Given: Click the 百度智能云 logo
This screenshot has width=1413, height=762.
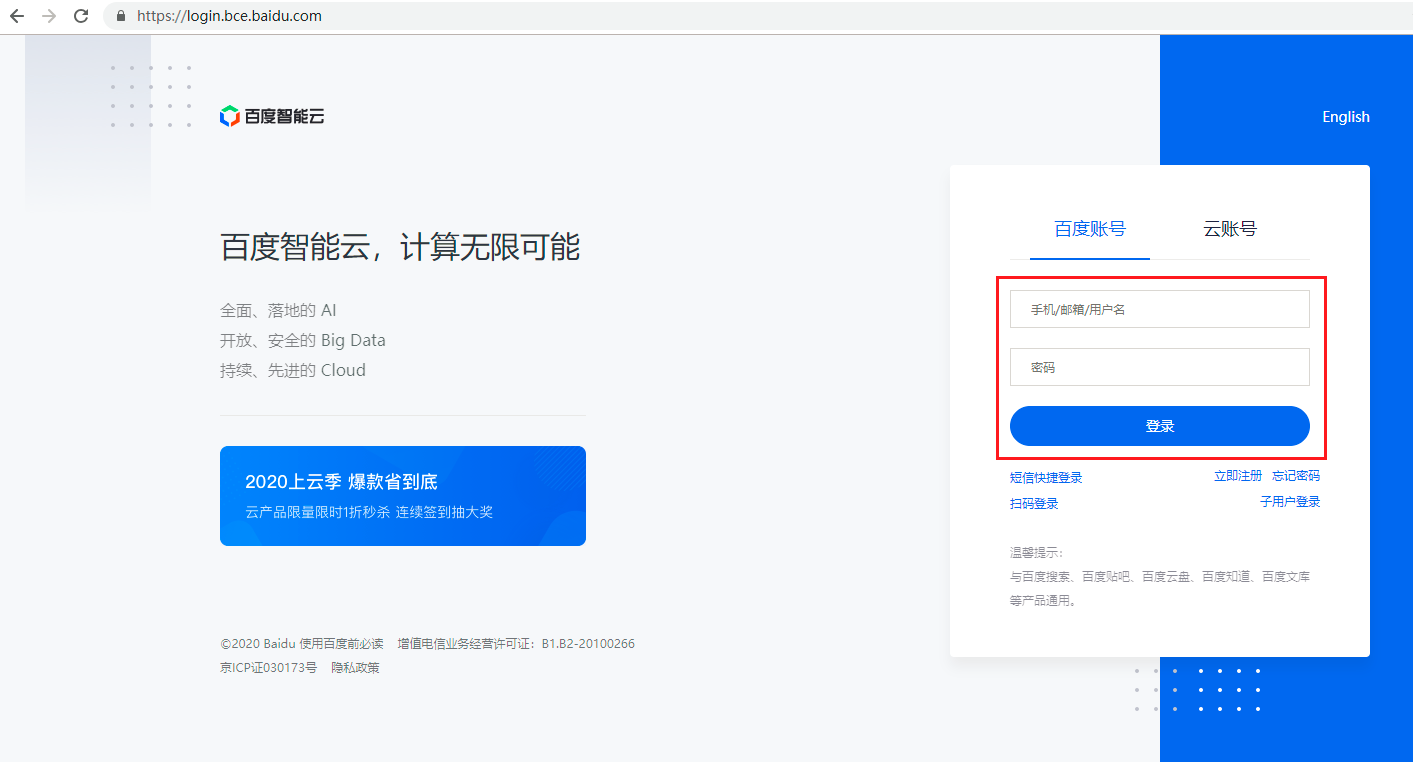Looking at the screenshot, I should click(x=272, y=116).
